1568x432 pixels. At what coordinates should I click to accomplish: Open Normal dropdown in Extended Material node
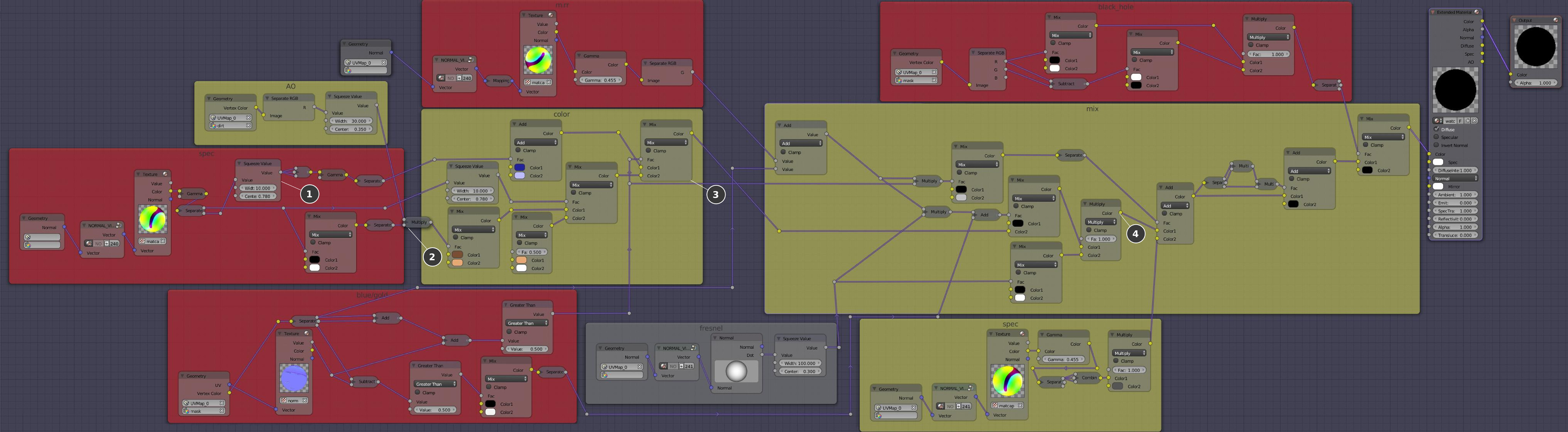click(1455, 179)
